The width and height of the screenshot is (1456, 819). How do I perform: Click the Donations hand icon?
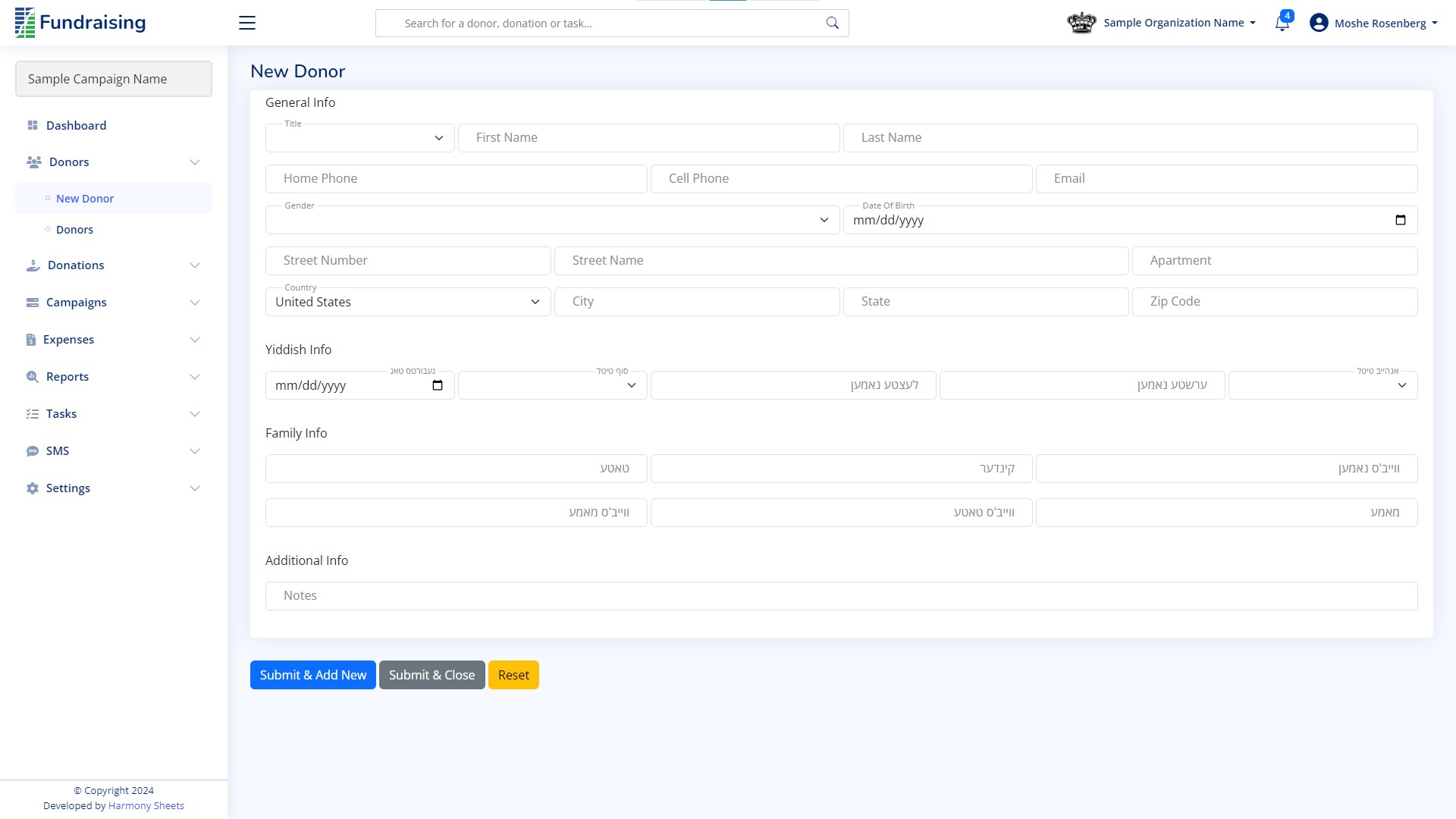(x=33, y=265)
